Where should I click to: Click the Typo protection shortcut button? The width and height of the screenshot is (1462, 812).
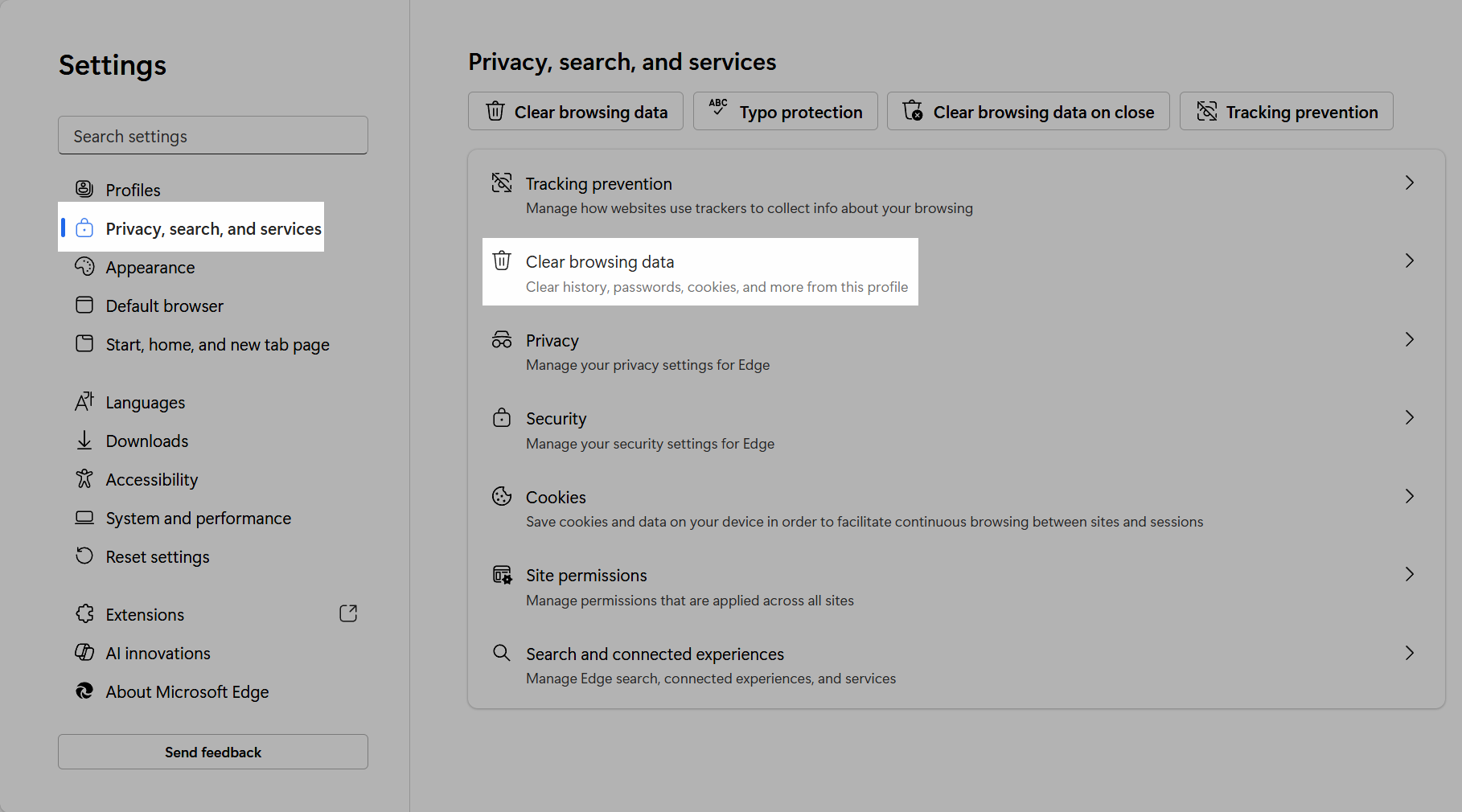tap(785, 112)
